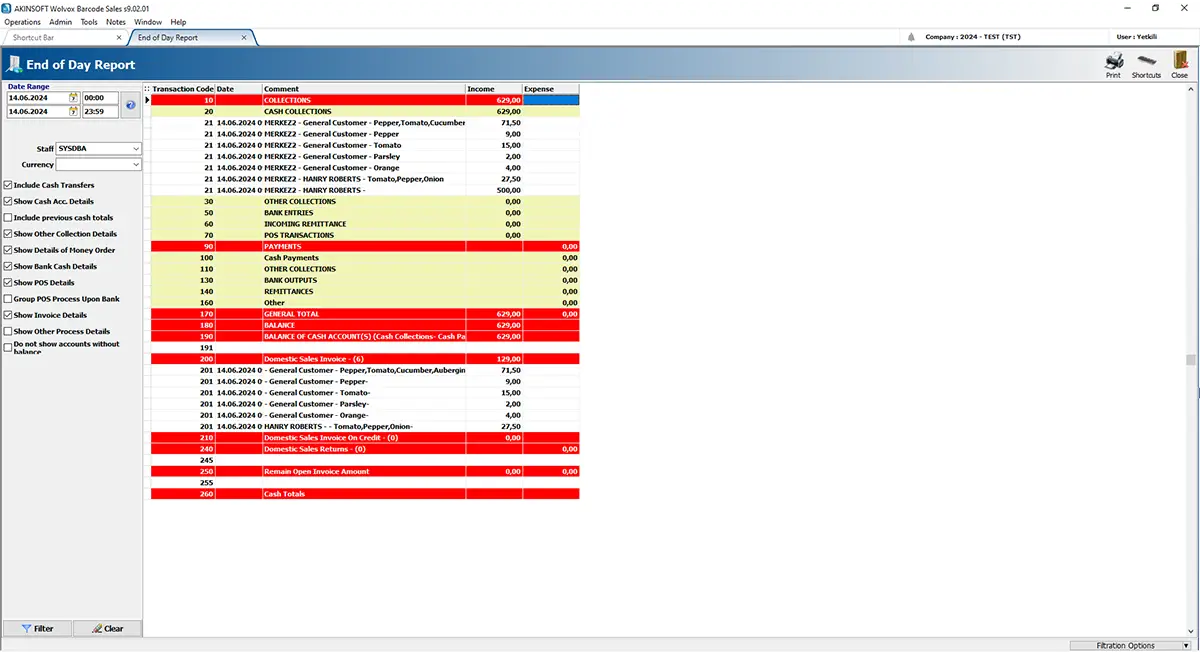Select the Domestic Sales Invoice - (6) row

pos(365,359)
